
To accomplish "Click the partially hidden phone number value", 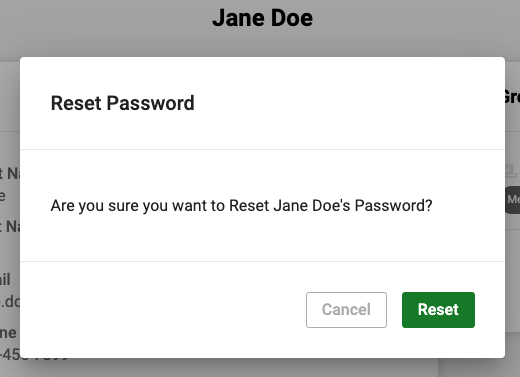I will tap(33, 354).
